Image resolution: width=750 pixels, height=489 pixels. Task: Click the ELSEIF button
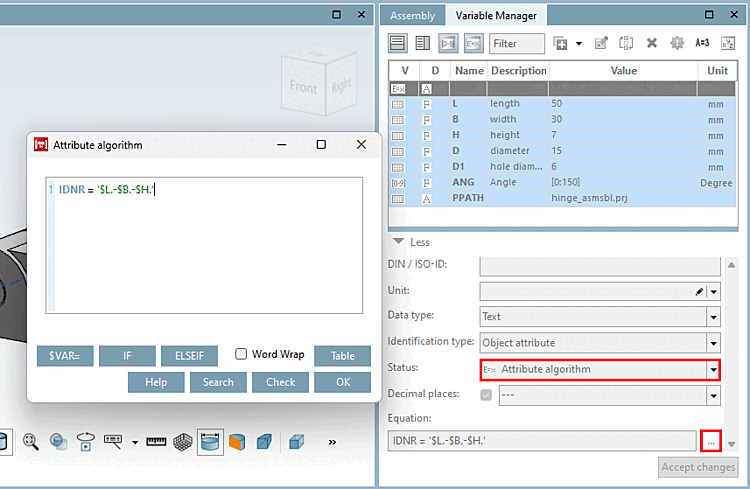click(x=189, y=356)
